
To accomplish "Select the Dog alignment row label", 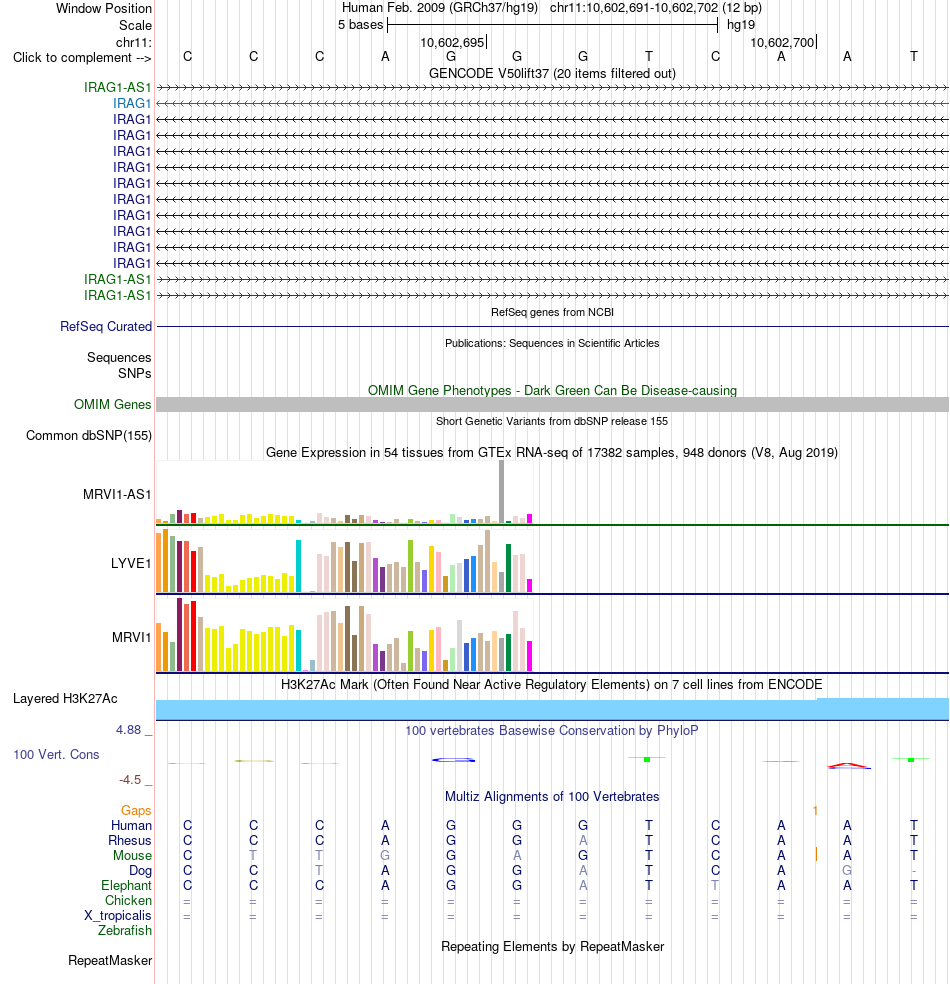I will click(140, 871).
